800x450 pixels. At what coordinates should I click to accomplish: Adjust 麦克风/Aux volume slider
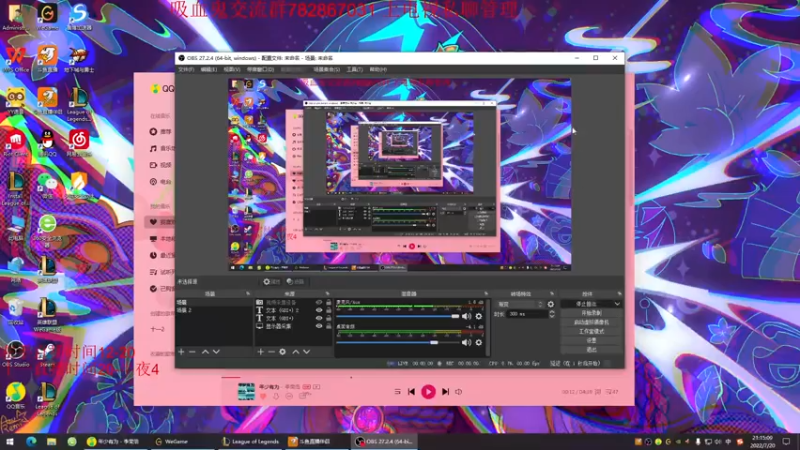[398, 316]
